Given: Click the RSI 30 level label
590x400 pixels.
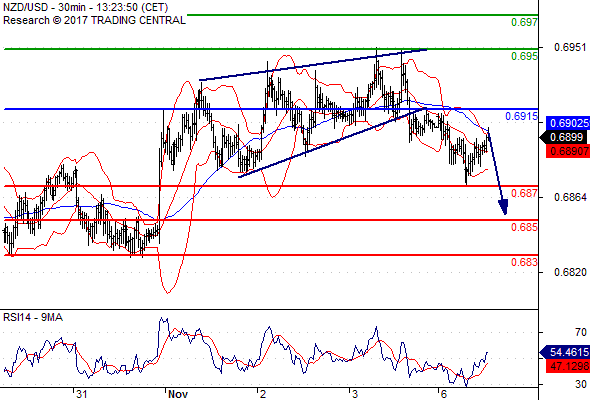Looking at the screenshot, I should pos(581,384).
